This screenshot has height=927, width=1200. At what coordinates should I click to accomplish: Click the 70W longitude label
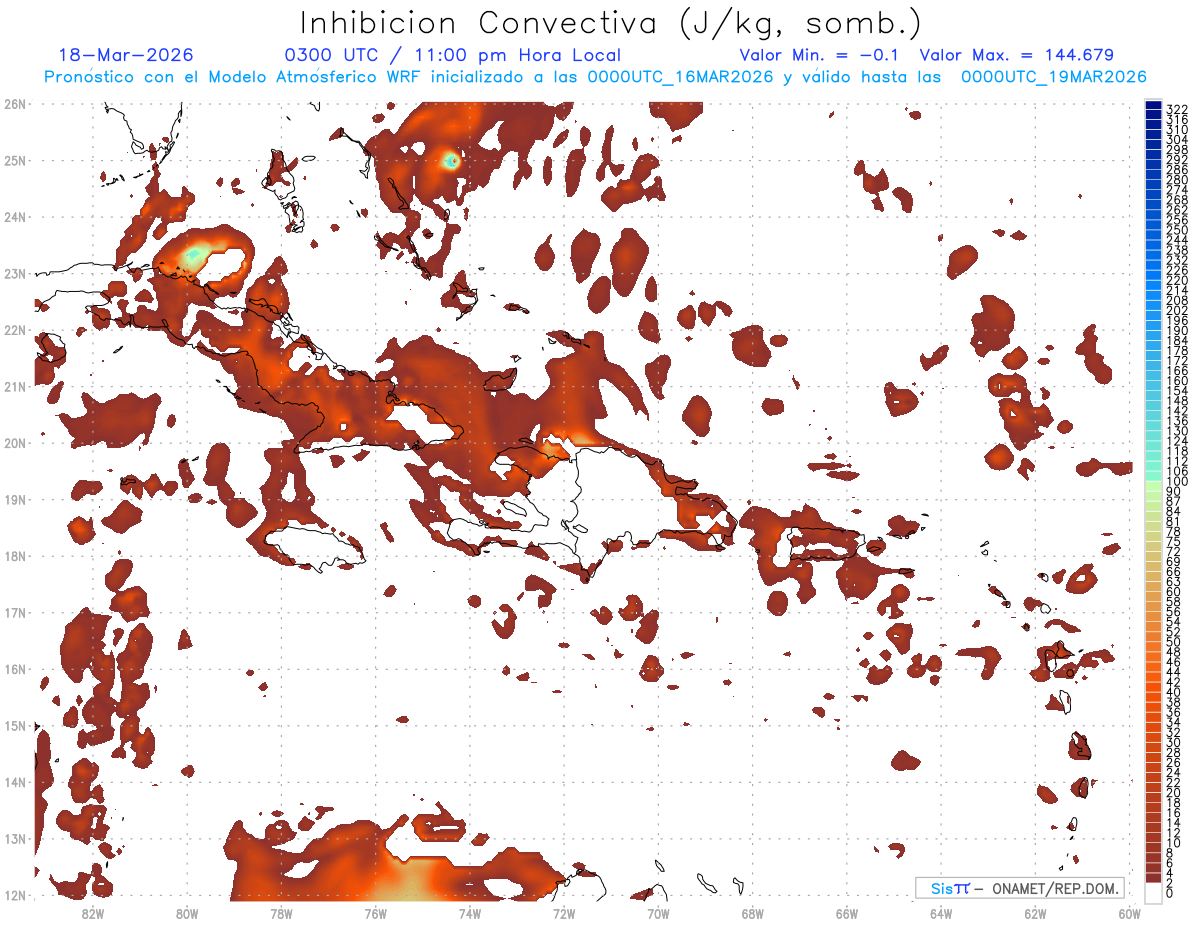click(658, 914)
